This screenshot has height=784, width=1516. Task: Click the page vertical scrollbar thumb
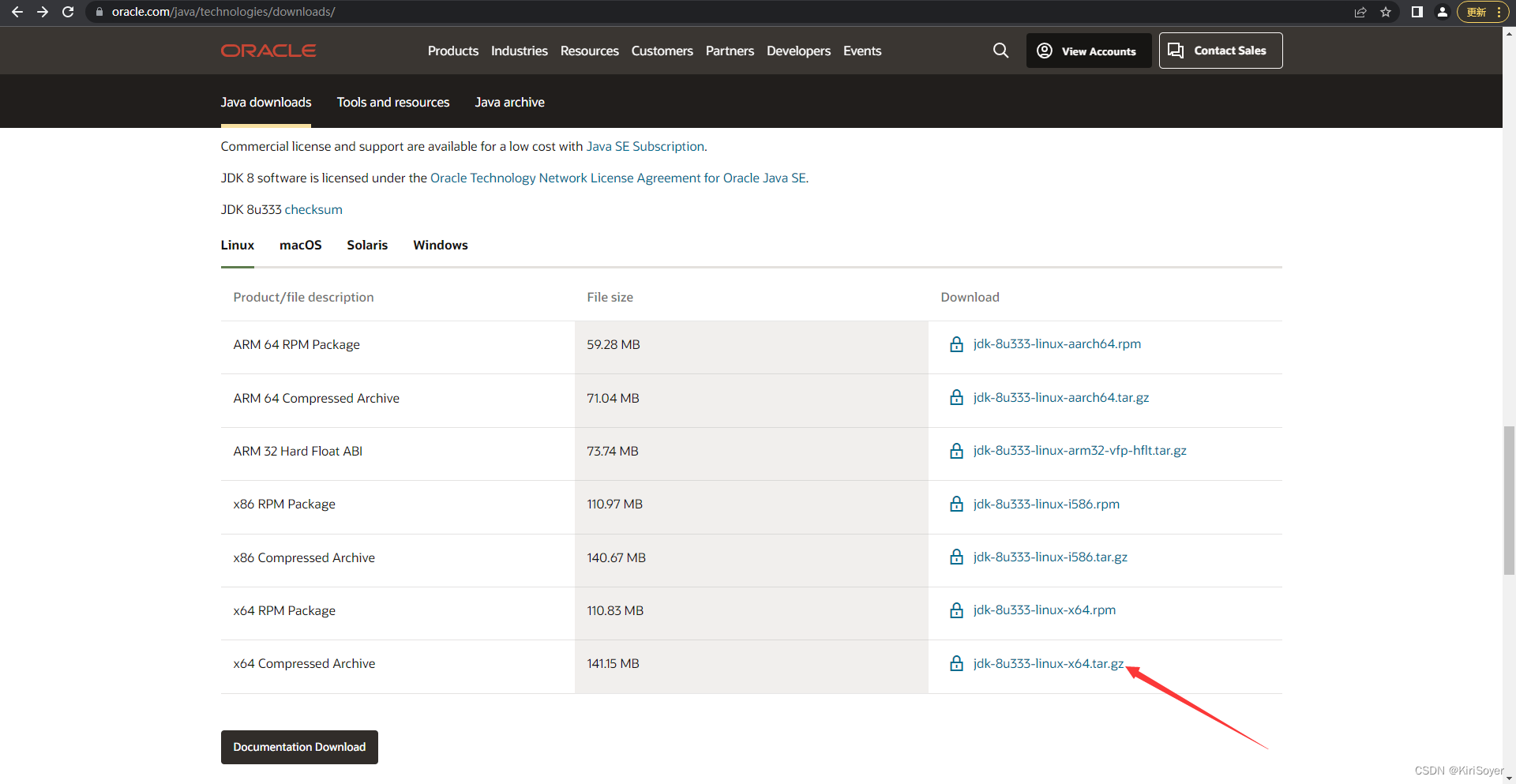[1509, 500]
